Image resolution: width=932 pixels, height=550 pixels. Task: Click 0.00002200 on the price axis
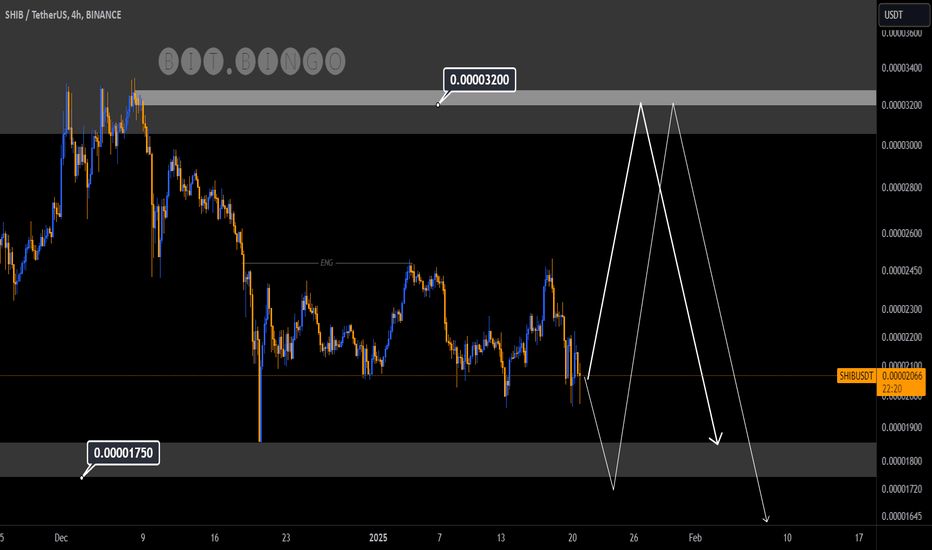tap(902, 337)
